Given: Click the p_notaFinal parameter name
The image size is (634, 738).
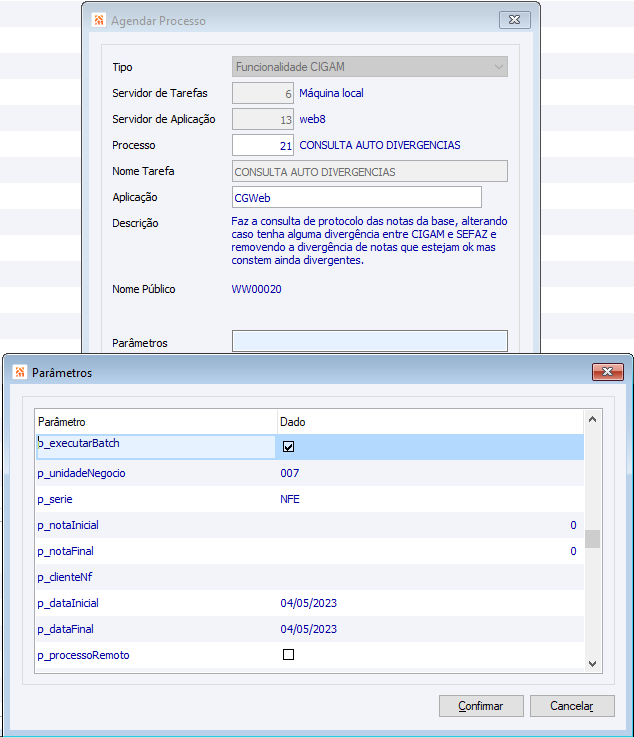Looking at the screenshot, I should pyautogui.click(x=65, y=551).
